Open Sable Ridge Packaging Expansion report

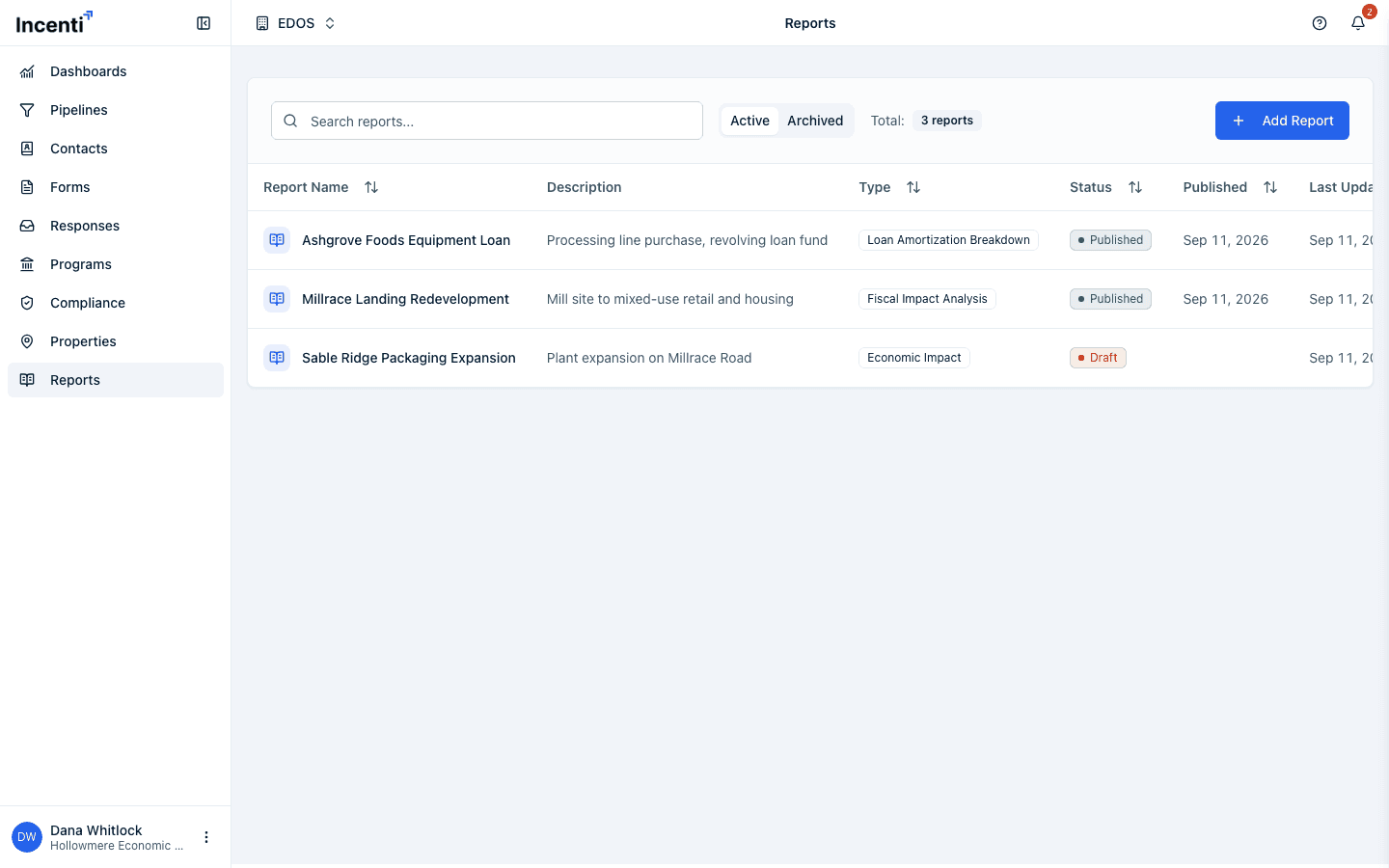tap(409, 358)
